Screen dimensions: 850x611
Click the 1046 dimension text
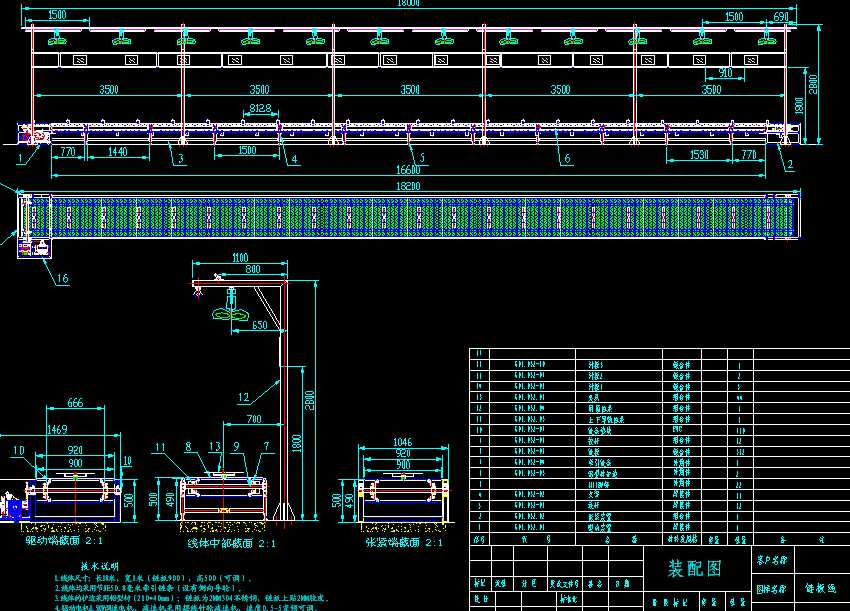click(402, 442)
